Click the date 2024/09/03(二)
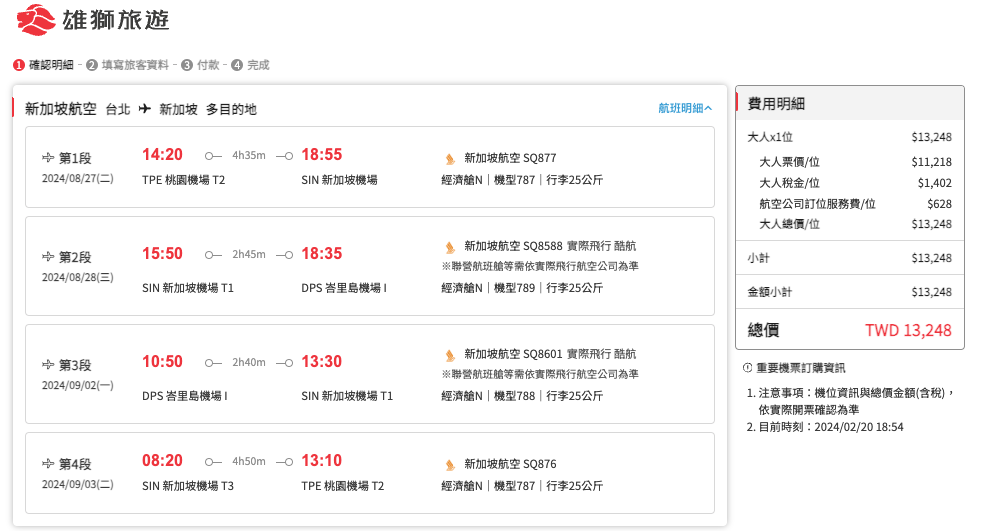Viewport: 995px width, 531px height. [x=77, y=484]
